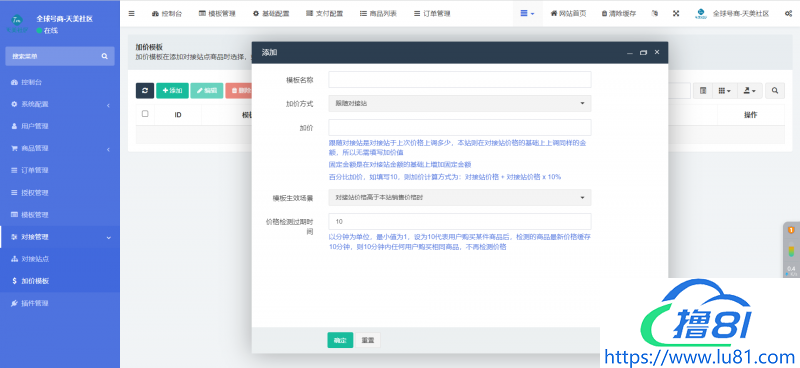Viewport: 800px width, 368px height.
Task: Open the 模板生效场景 dropdown
Action: 460,197
